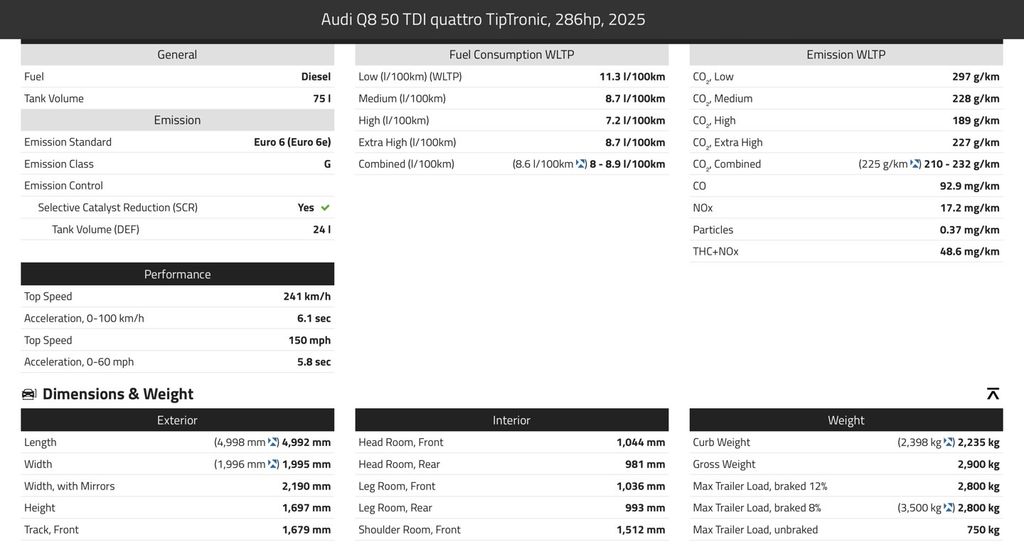
Task: Click the Performance table header
Action: tap(177, 274)
